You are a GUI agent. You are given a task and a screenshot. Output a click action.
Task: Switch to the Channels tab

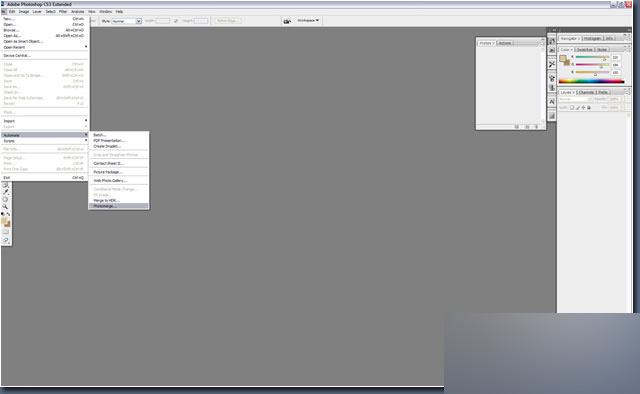click(x=586, y=92)
